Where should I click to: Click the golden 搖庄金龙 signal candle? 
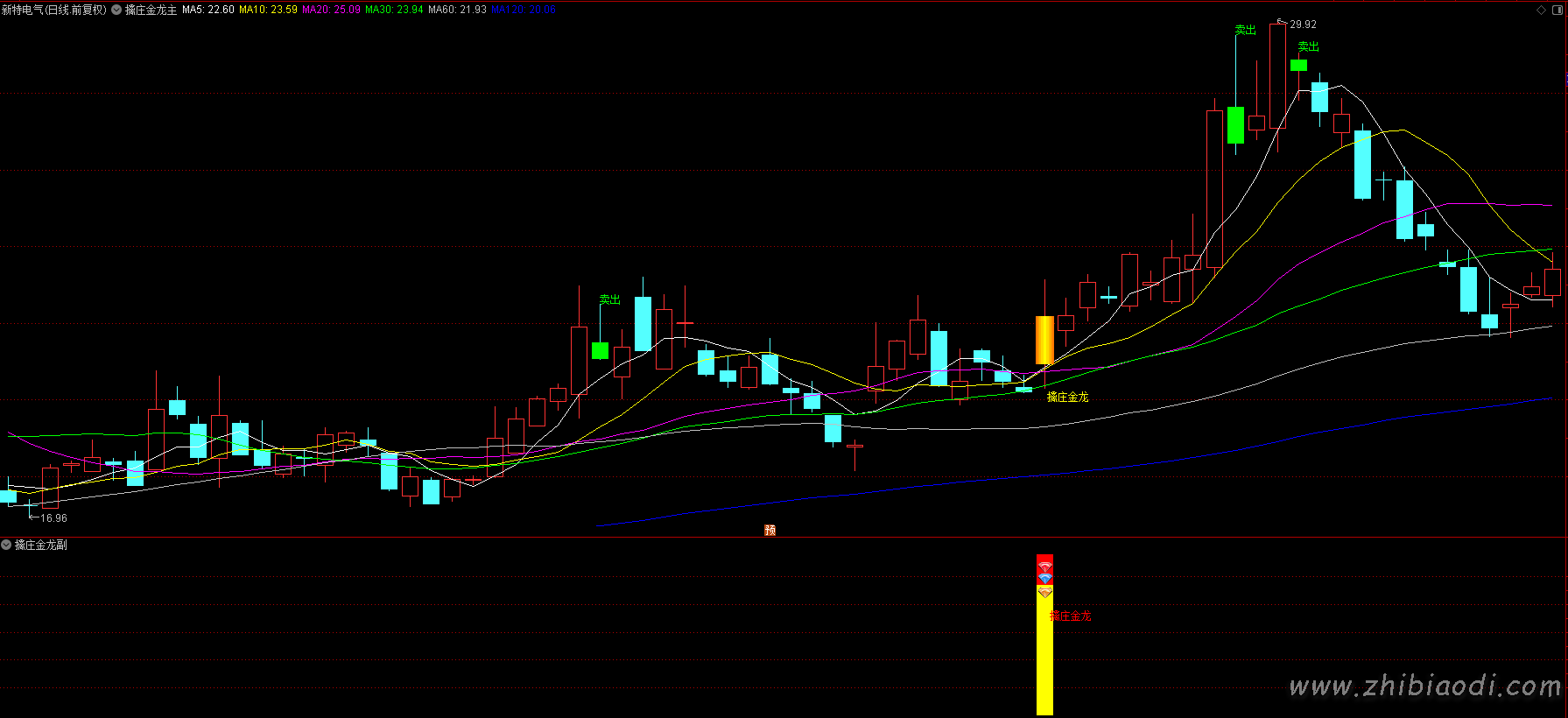click(1044, 340)
